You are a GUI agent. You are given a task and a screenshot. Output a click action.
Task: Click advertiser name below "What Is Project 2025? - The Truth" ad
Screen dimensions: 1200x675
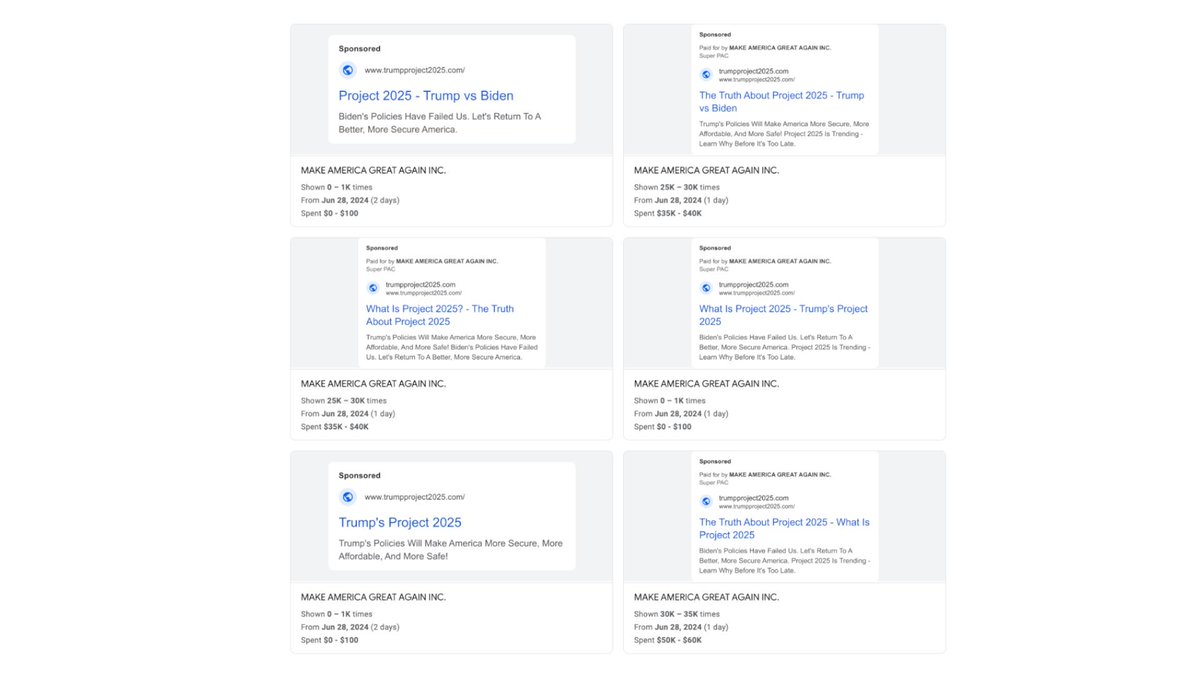[x=374, y=384]
